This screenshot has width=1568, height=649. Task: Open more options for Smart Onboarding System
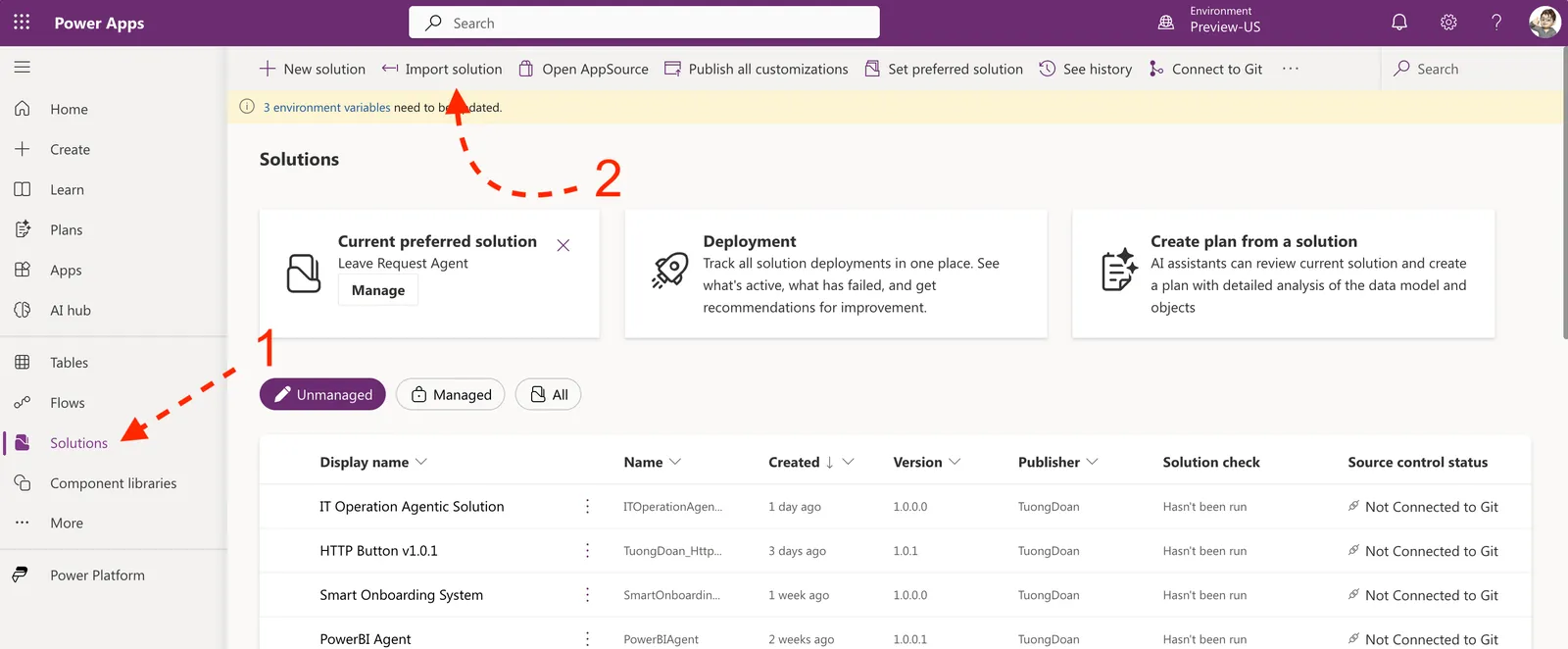tap(588, 595)
